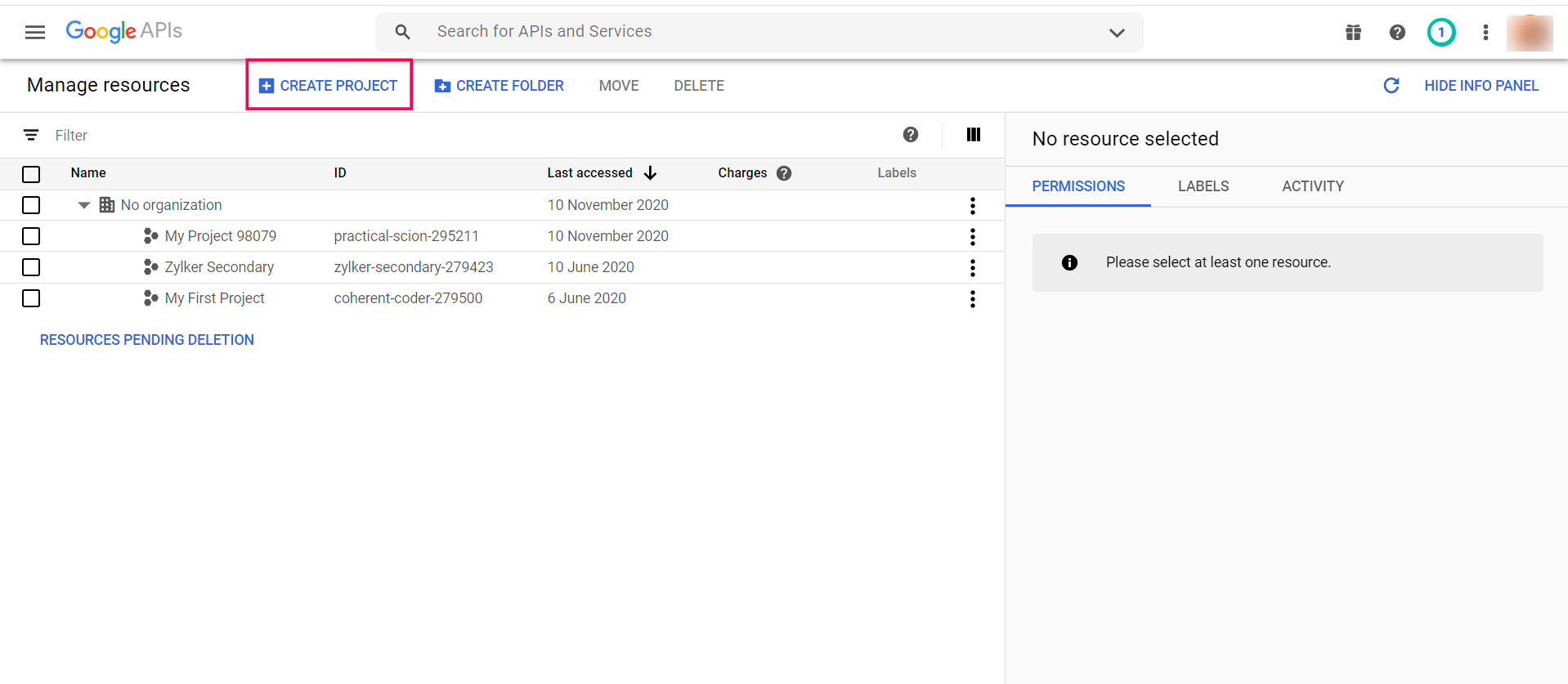Sort by Last accessed column arrow
Viewport: 1568px width, 684px height.
pos(650,173)
